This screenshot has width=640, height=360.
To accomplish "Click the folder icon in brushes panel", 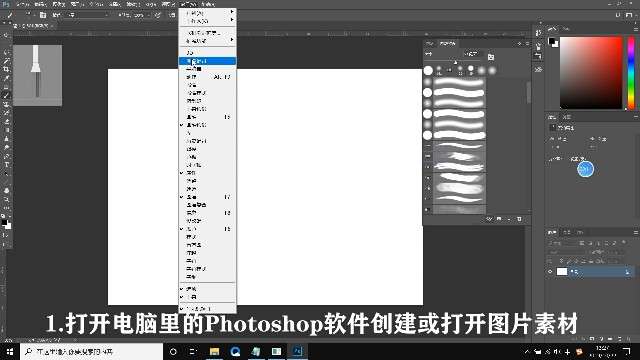I will 499,219.
